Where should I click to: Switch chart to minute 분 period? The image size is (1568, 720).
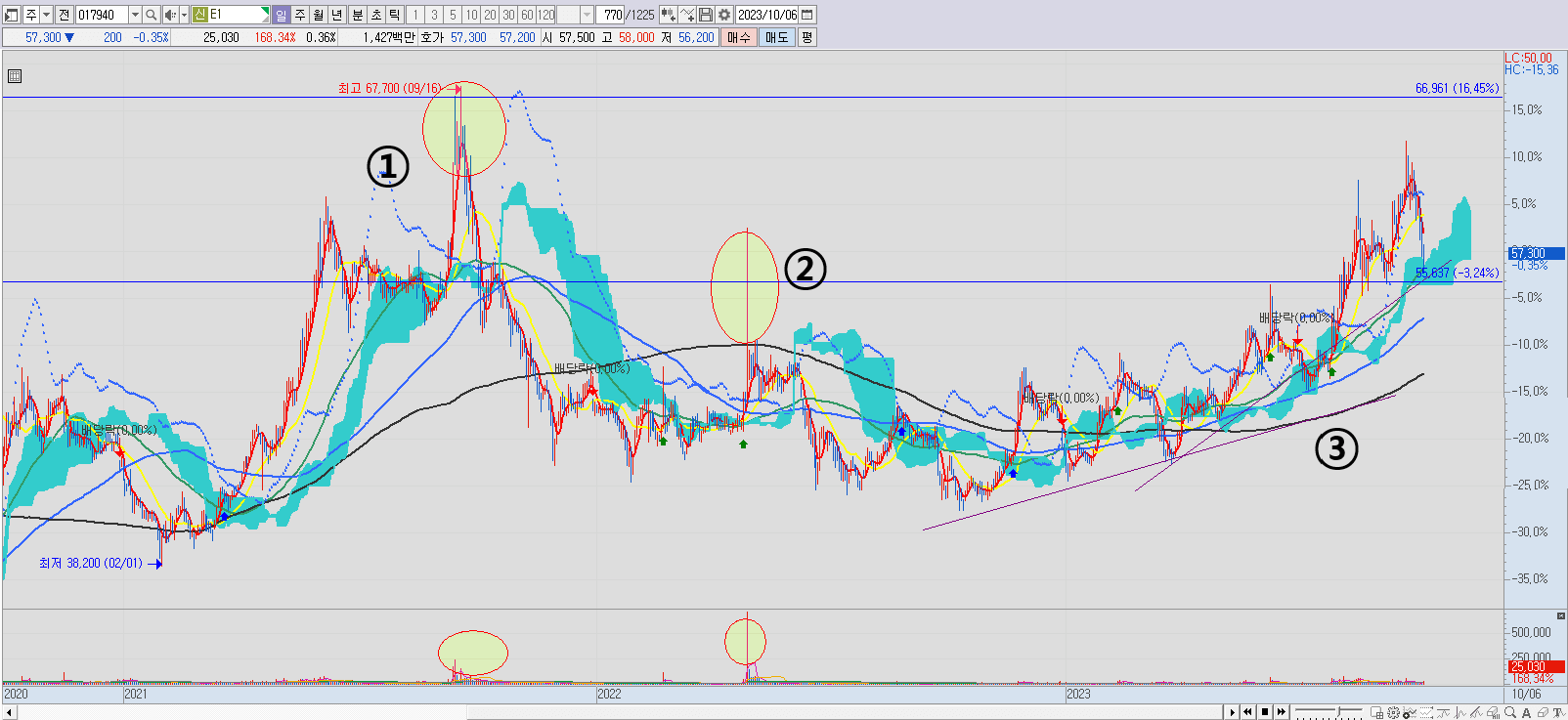[357, 15]
